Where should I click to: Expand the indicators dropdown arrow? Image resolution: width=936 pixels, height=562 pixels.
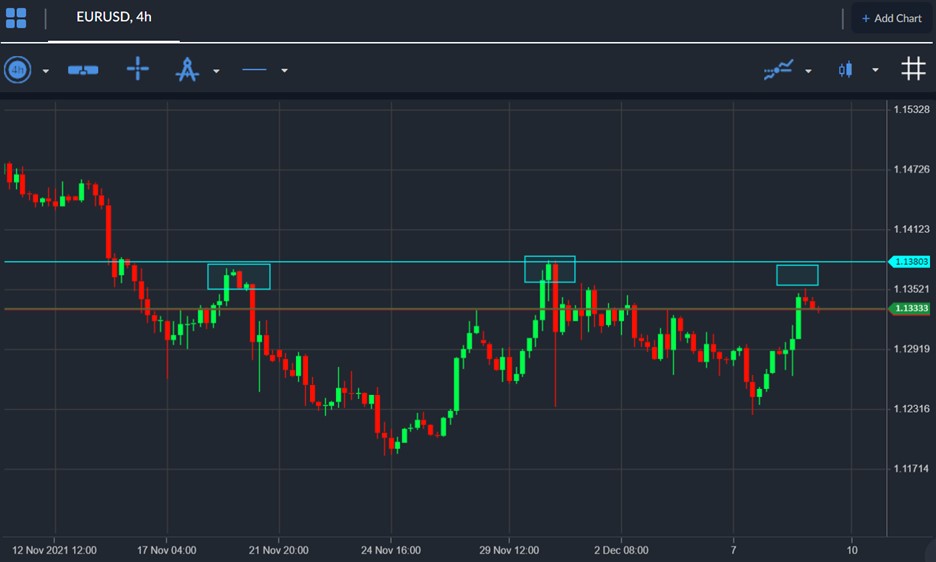808,71
